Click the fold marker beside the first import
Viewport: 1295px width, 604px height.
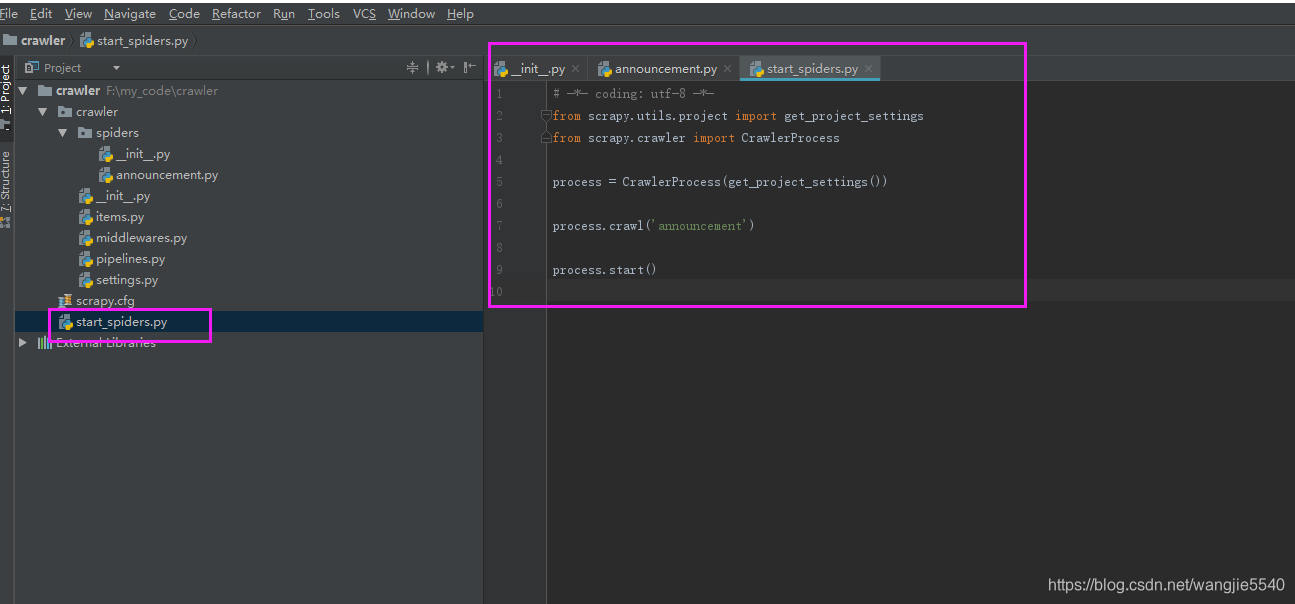pos(546,116)
